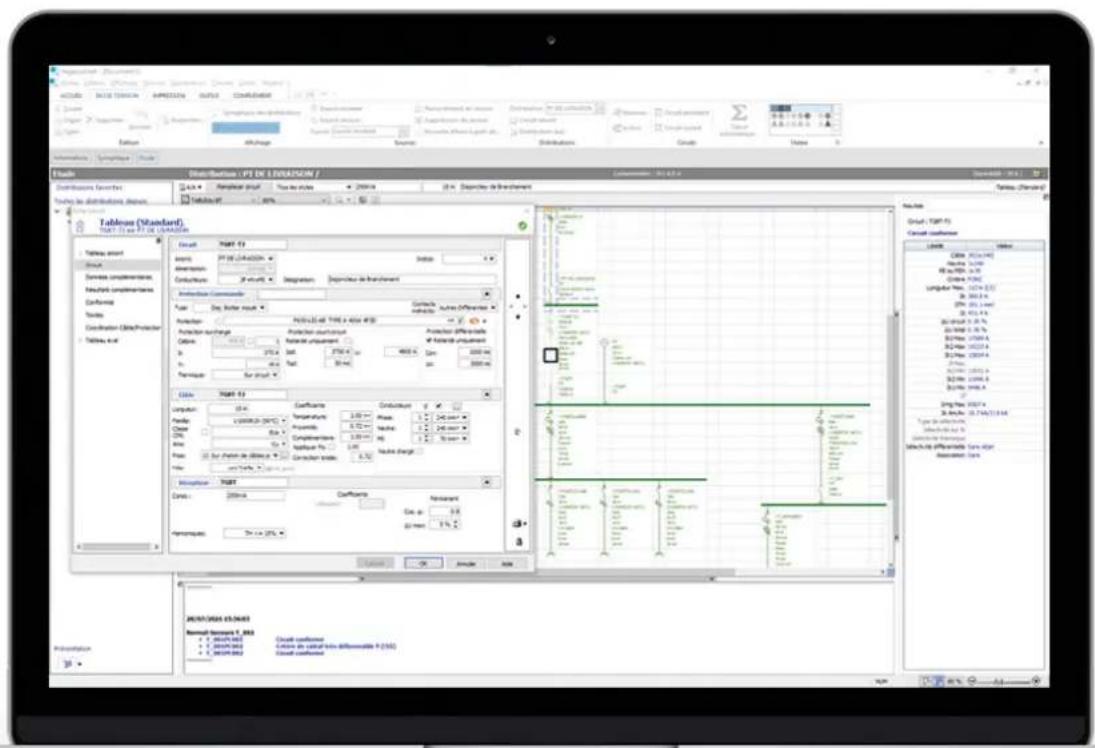Open the Distributions favorites link
The height and width of the screenshot is (748, 1095).
click(89, 187)
